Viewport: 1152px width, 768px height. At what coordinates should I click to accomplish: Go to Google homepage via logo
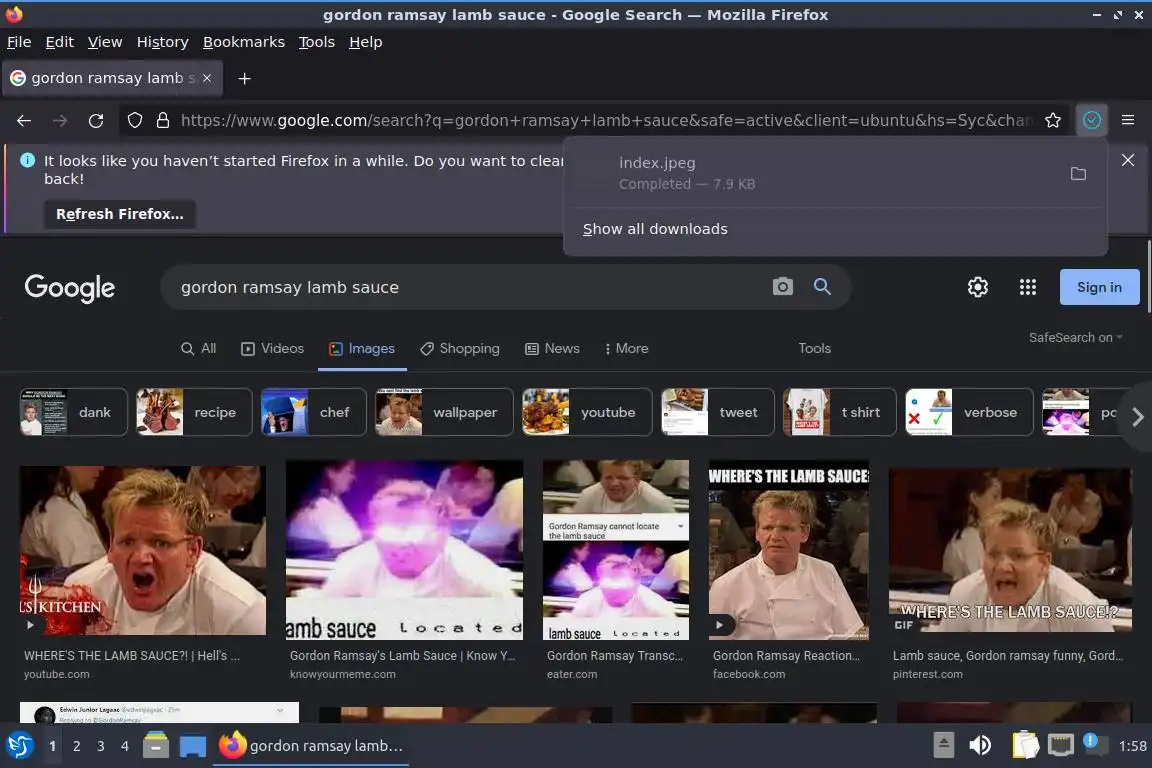tap(70, 288)
